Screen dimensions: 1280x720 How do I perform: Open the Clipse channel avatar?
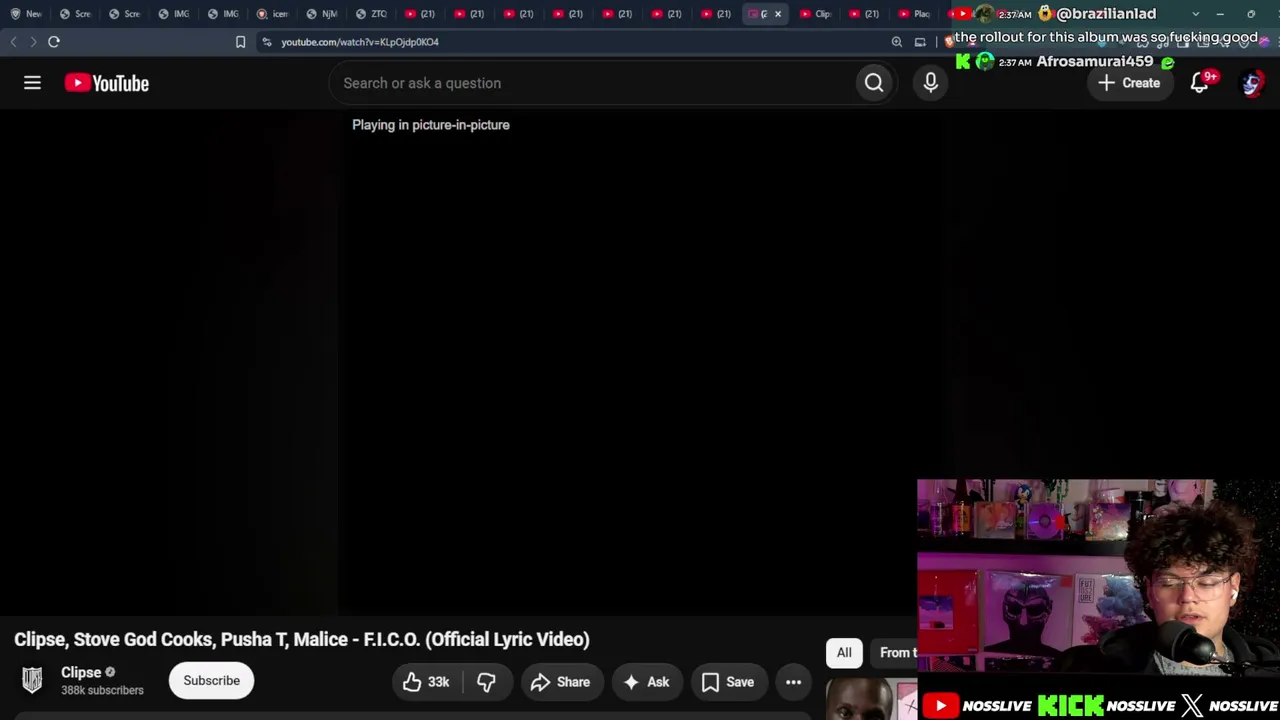[32, 680]
